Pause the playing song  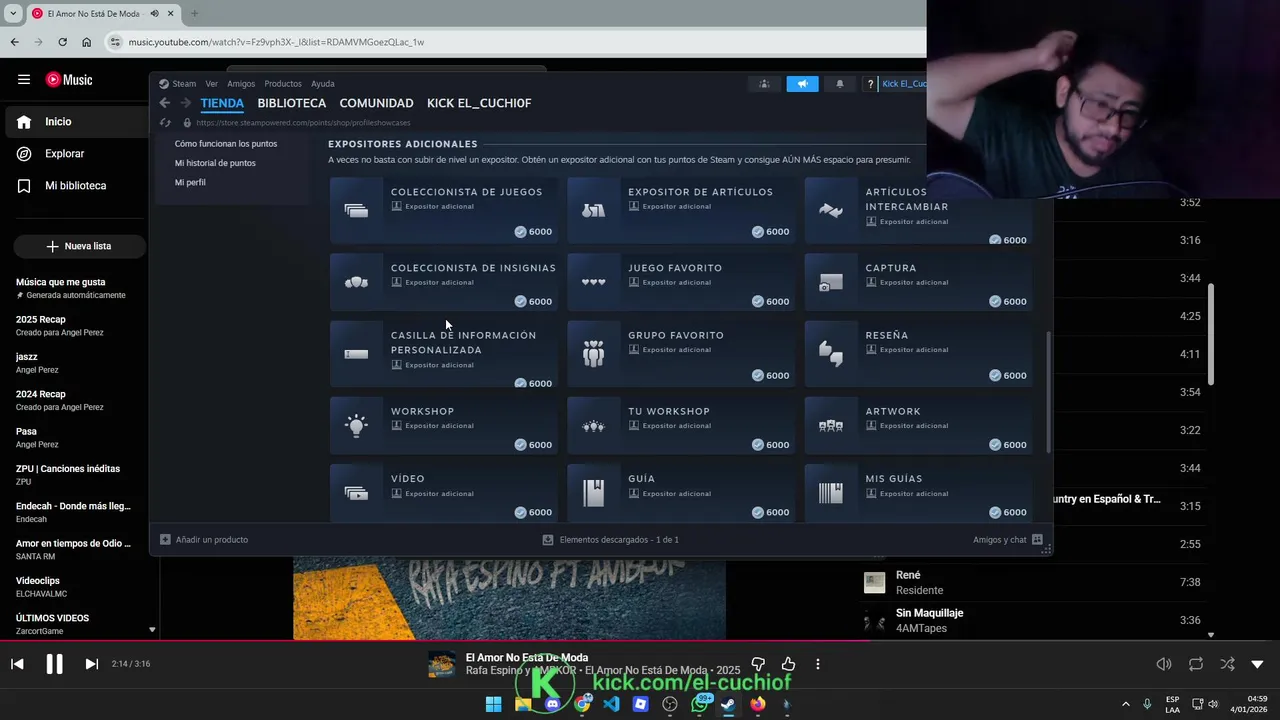coord(54,664)
